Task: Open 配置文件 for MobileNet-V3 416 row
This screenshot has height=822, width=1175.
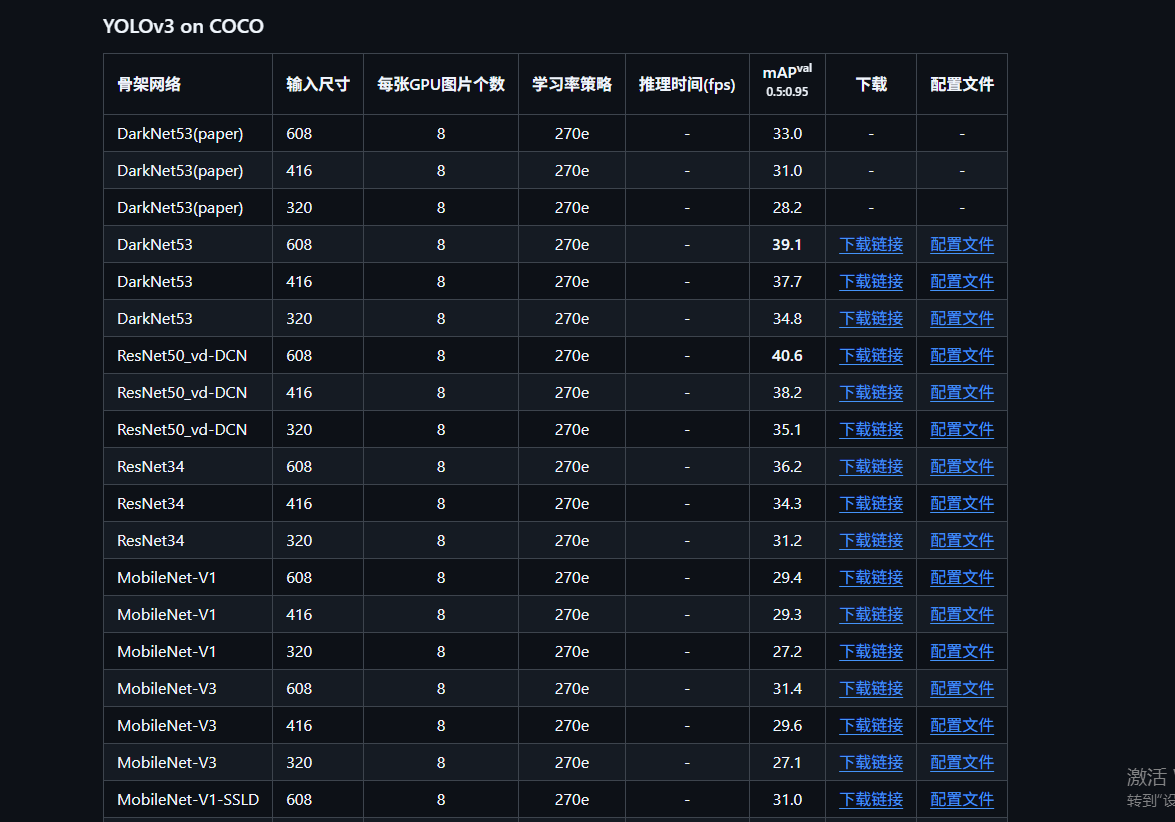Action: click(x=961, y=725)
